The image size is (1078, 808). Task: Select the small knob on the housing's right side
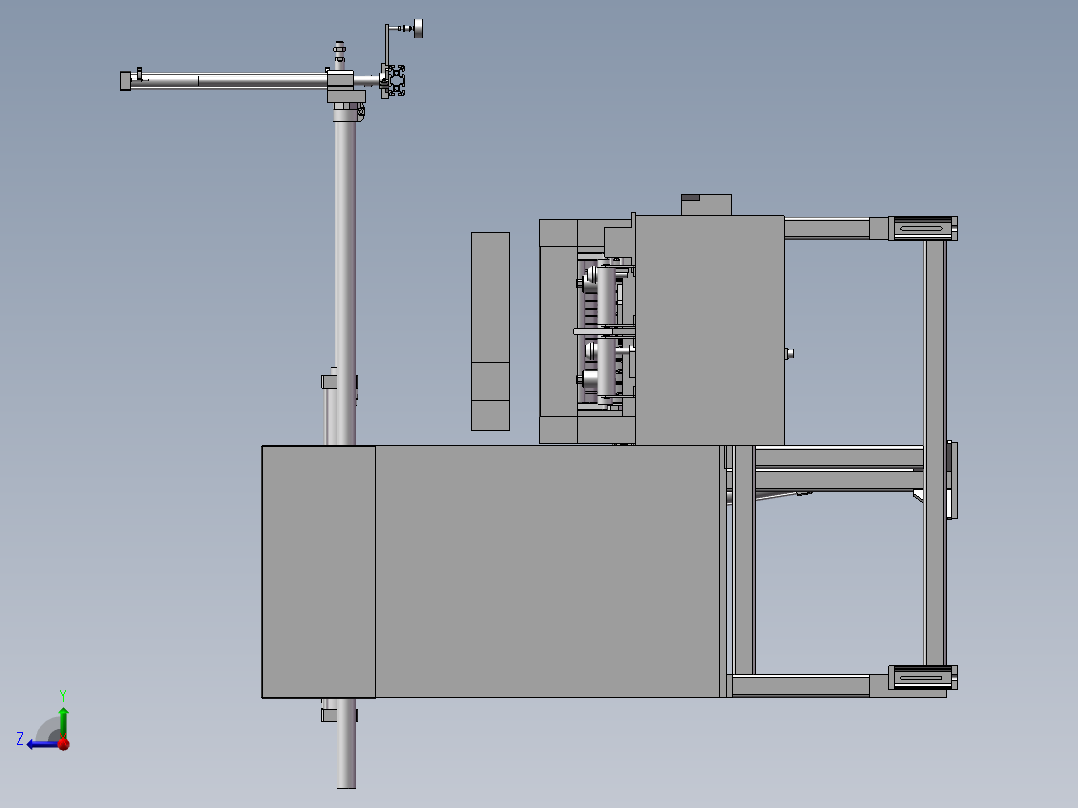click(790, 353)
